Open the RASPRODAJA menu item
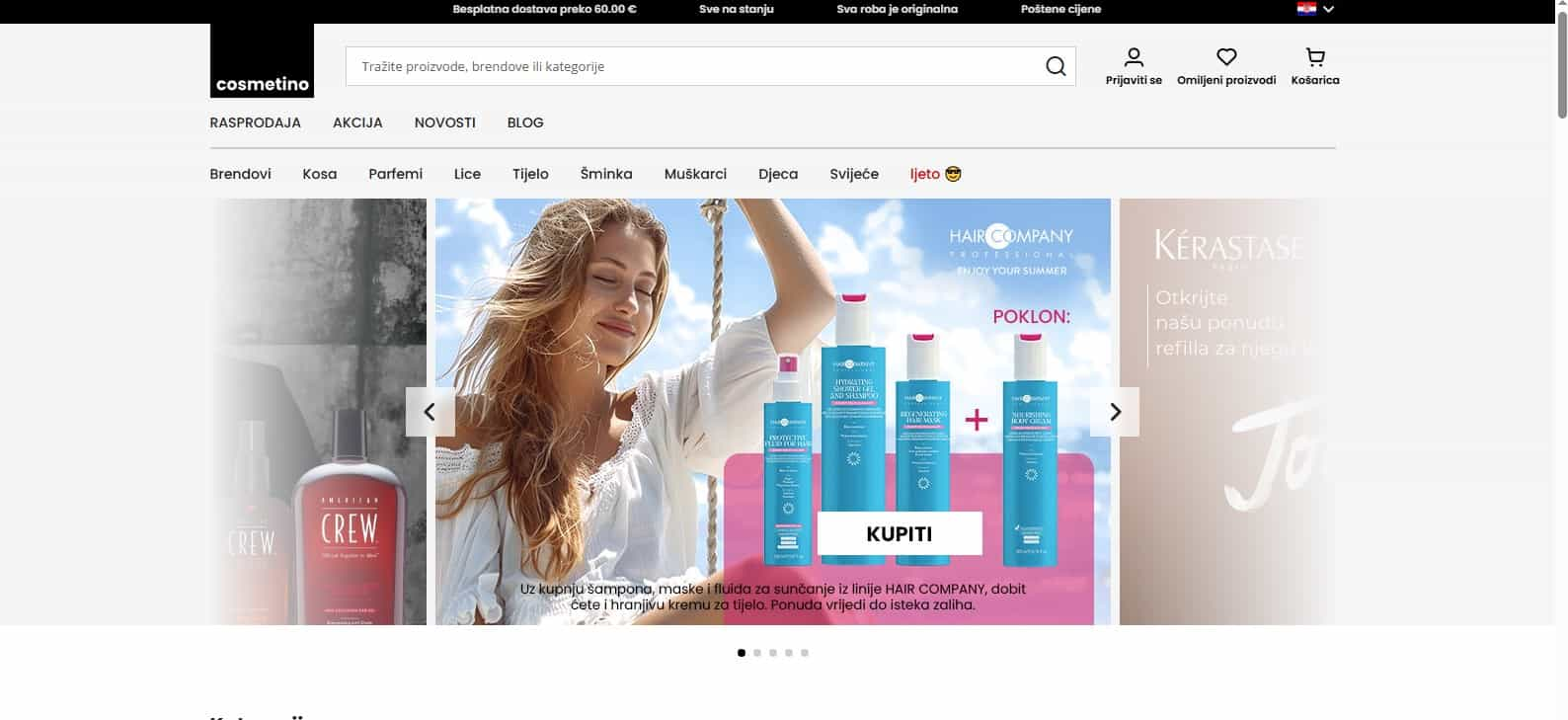 tap(255, 122)
